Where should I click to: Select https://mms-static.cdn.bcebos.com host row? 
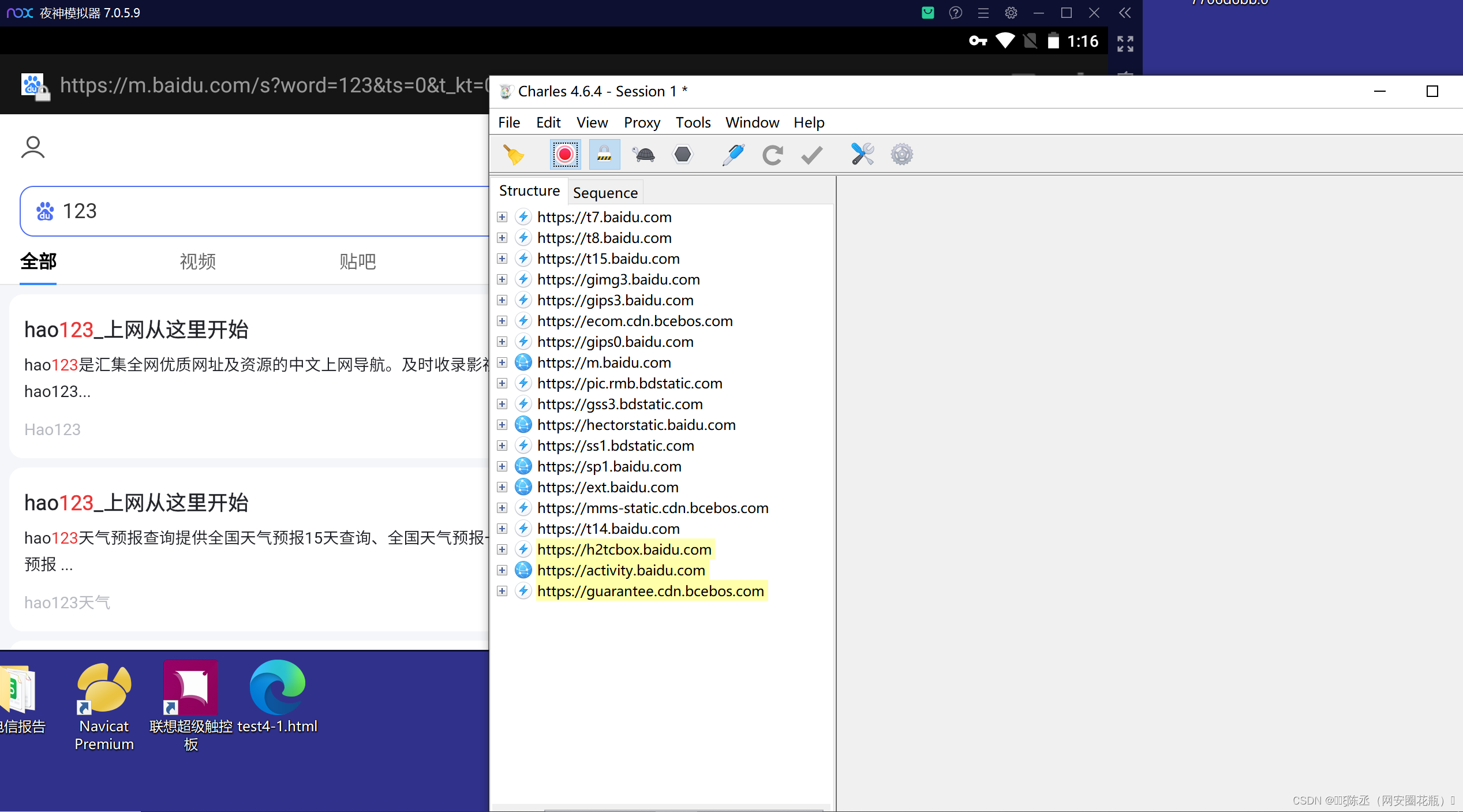pyautogui.click(x=653, y=508)
